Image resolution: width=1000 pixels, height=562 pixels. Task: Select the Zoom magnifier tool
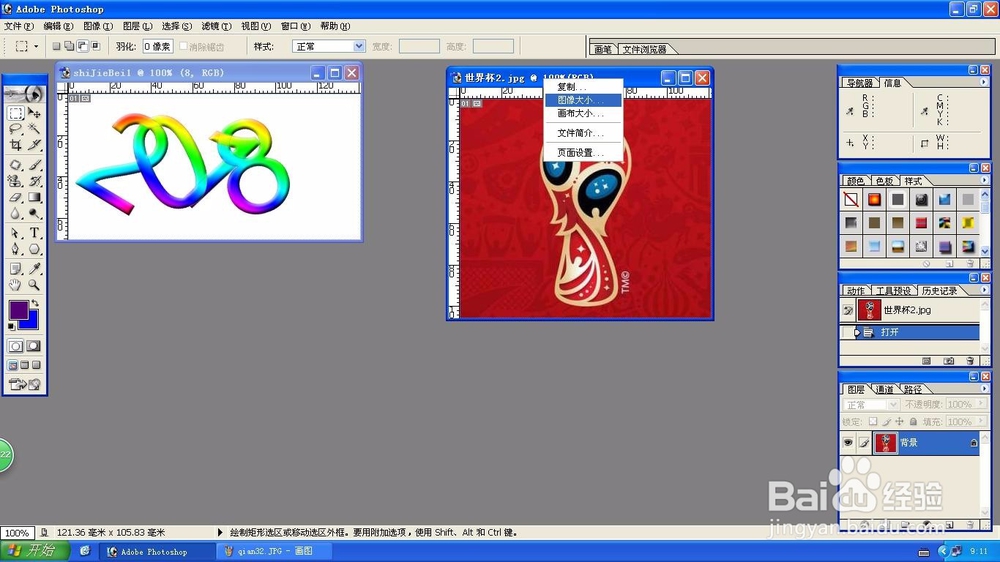click(34, 285)
